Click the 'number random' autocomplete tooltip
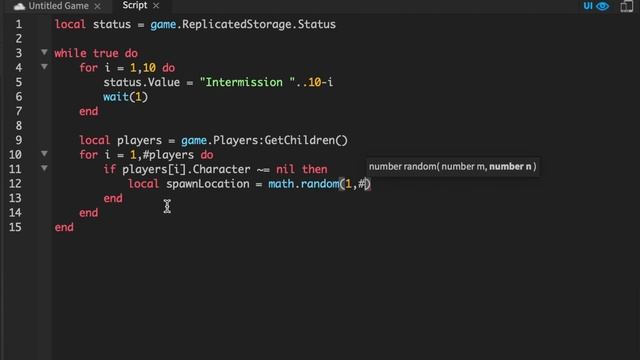 (x=452, y=167)
